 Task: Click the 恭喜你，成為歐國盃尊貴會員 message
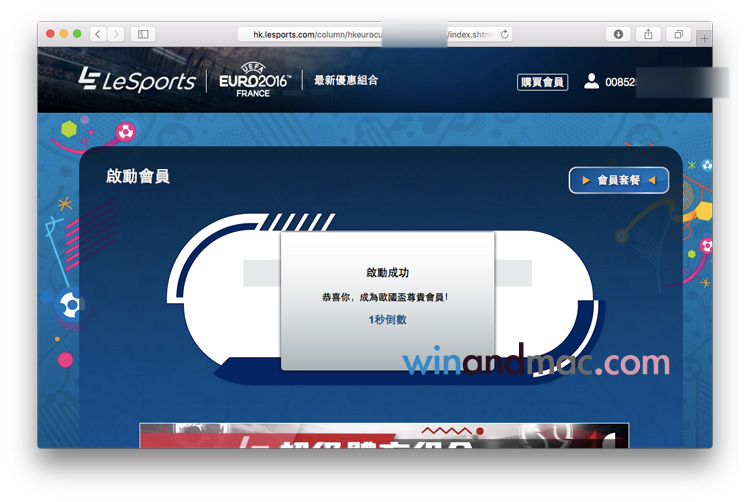point(386,297)
